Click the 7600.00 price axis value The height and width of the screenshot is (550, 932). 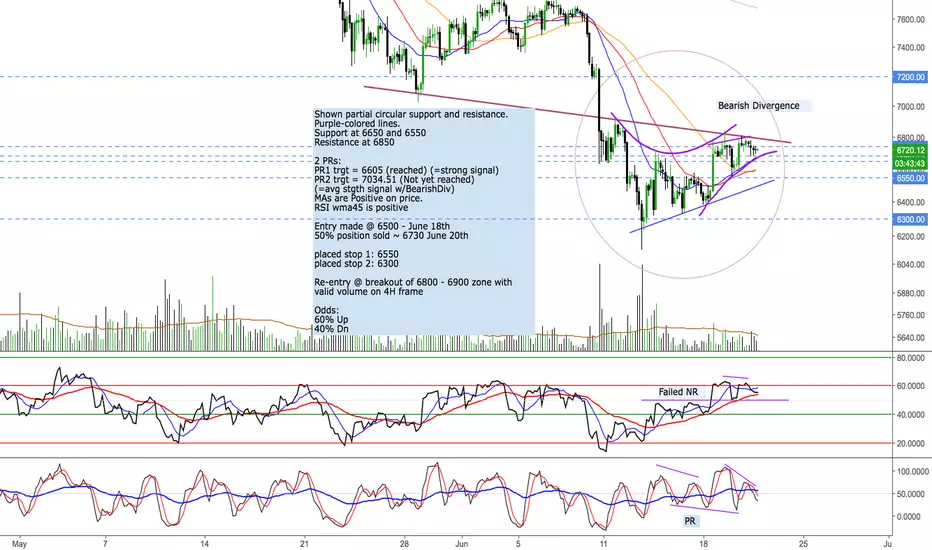[911, 20]
